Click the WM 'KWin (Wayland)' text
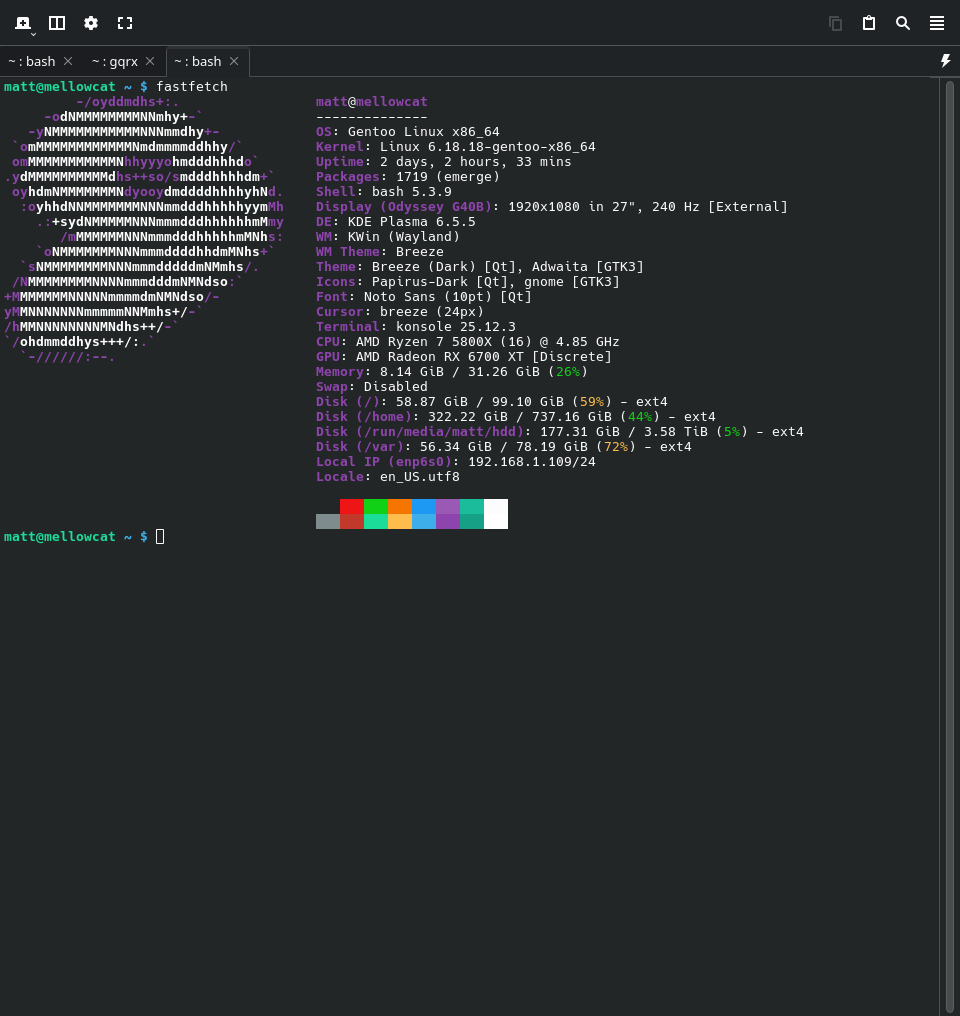This screenshot has width=960, height=1016. click(x=404, y=237)
